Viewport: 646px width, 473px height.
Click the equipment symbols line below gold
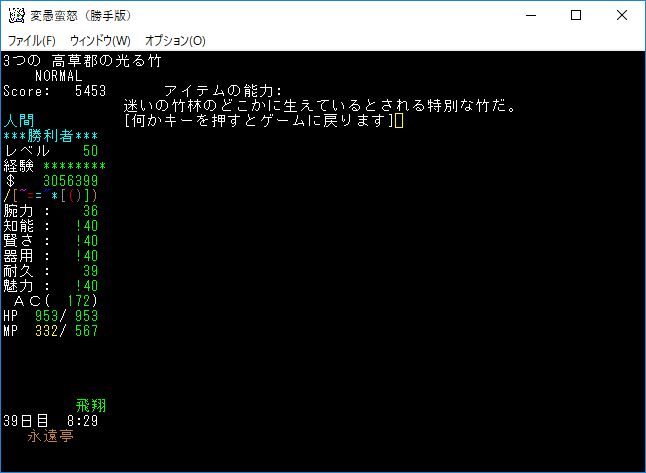(50, 195)
